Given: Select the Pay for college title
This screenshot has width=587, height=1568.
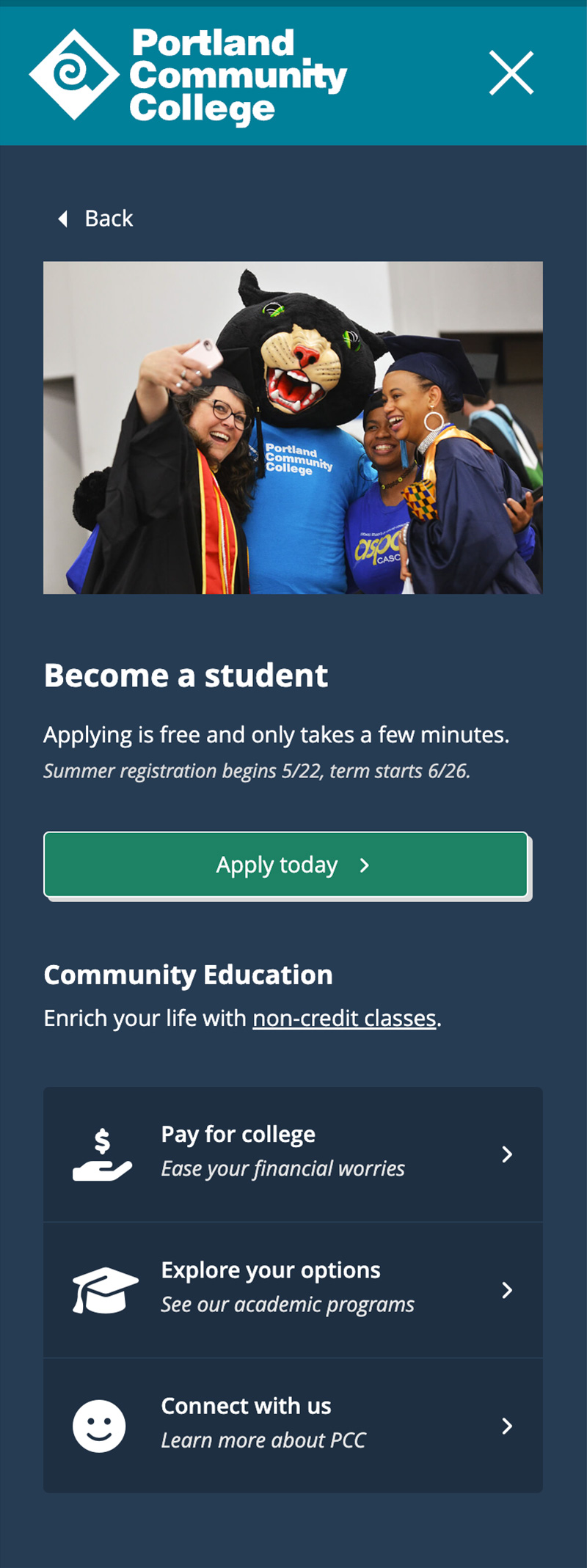Looking at the screenshot, I should point(238,1135).
